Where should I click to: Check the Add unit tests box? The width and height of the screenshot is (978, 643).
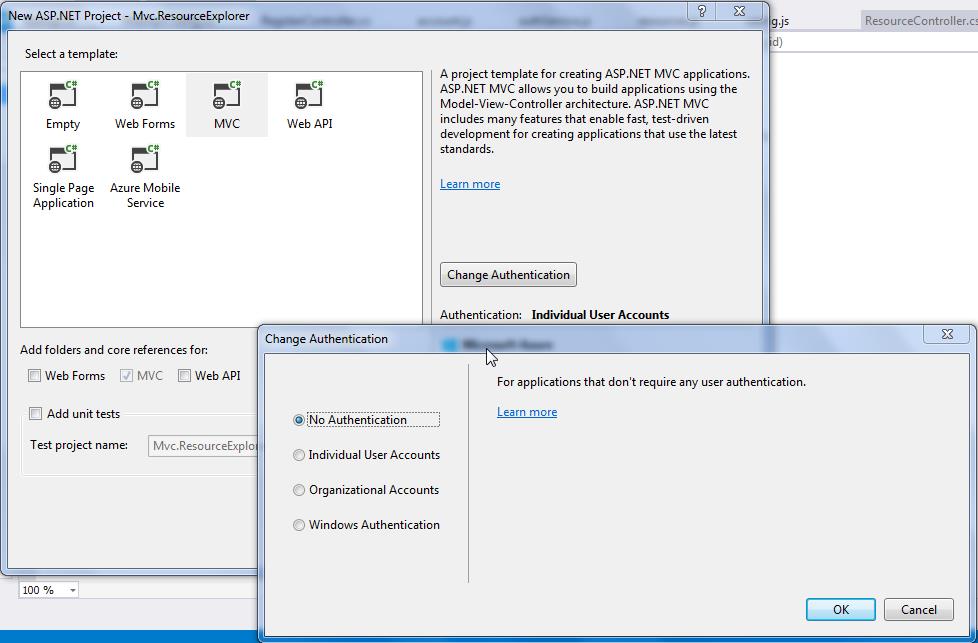click(x=36, y=413)
